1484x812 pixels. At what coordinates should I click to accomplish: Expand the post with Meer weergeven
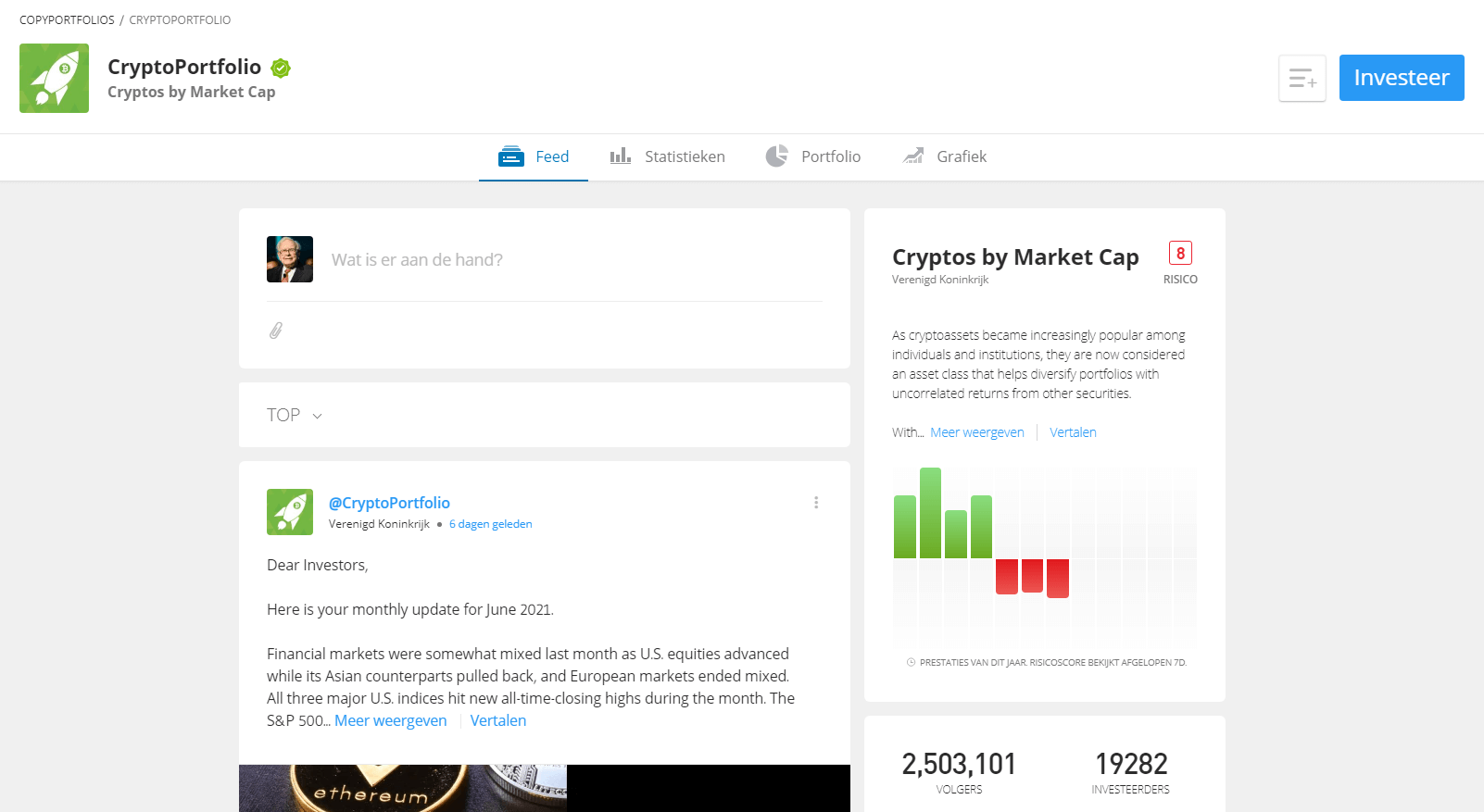391,720
